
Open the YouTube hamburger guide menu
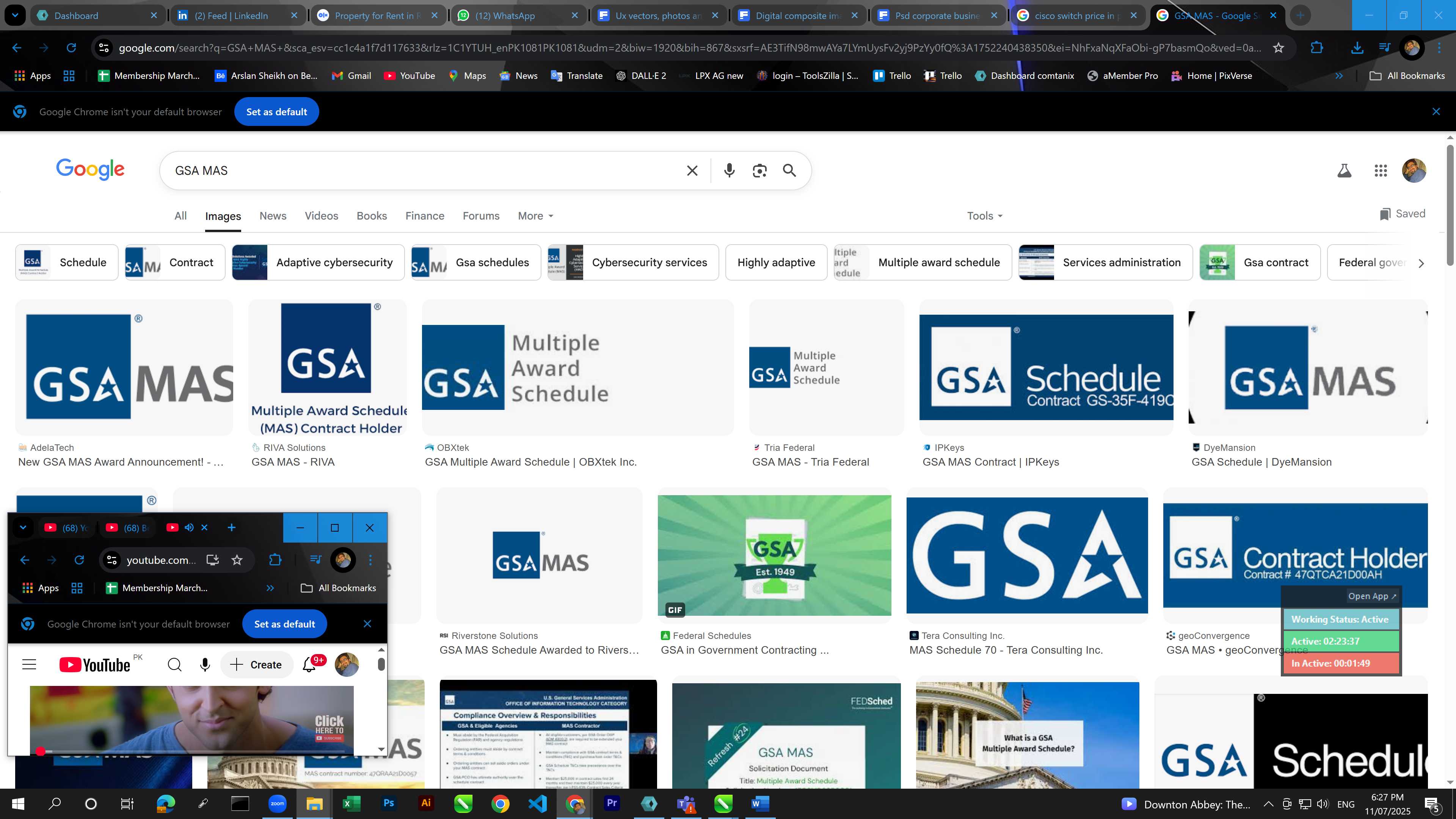click(29, 665)
